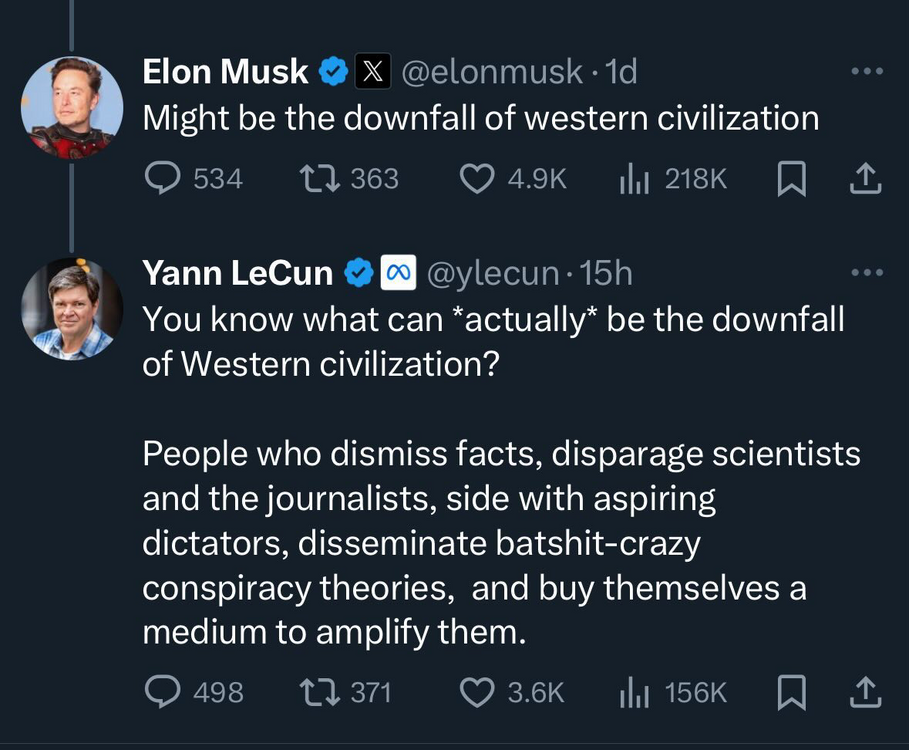View analytics for Yann LeCun's tweet
Viewport: 909px width, 750px height.
point(634,692)
